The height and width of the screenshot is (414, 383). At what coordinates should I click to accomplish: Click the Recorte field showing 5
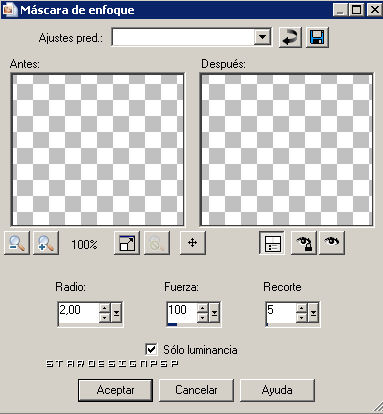281,313
